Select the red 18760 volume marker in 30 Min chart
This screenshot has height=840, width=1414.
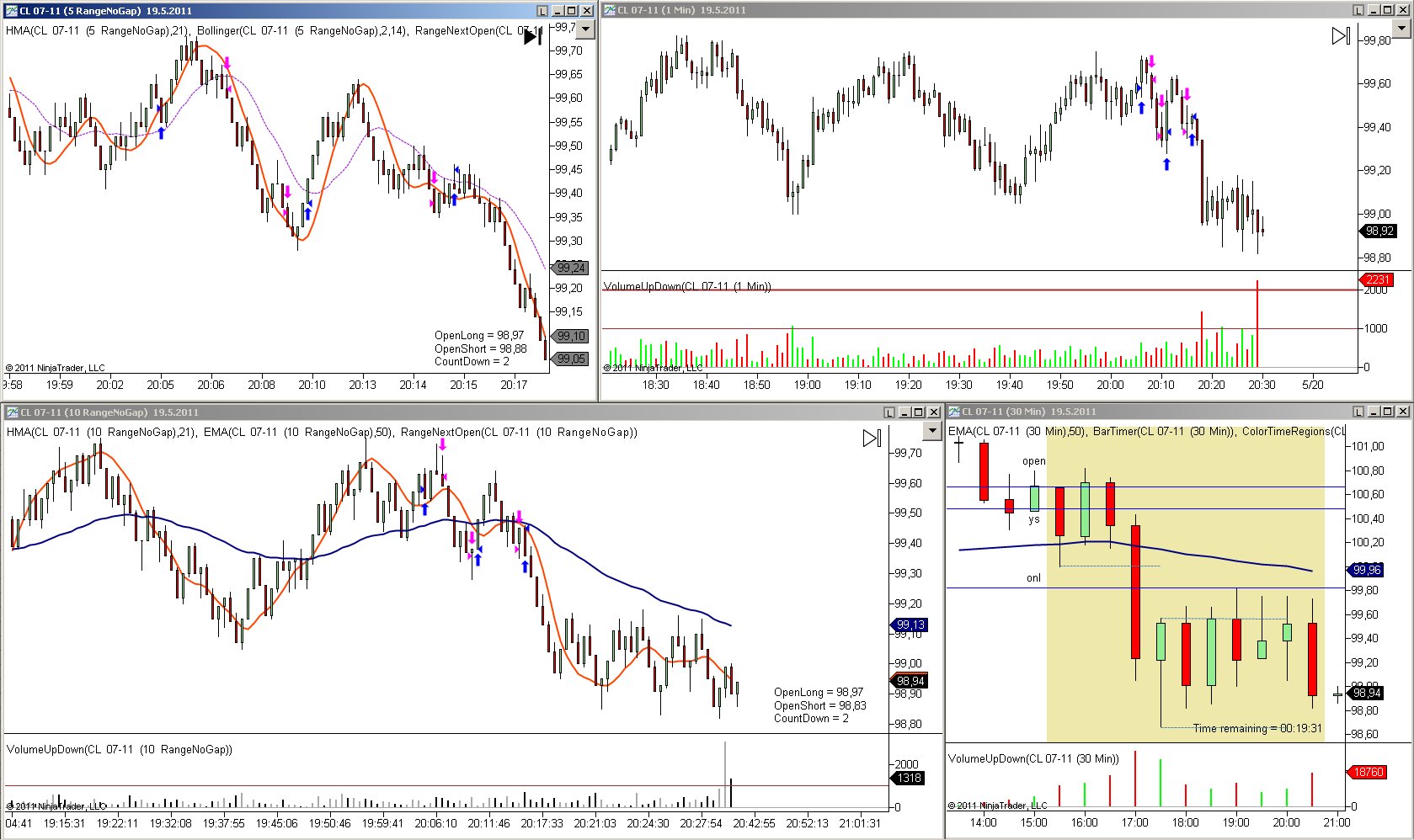click(1367, 772)
